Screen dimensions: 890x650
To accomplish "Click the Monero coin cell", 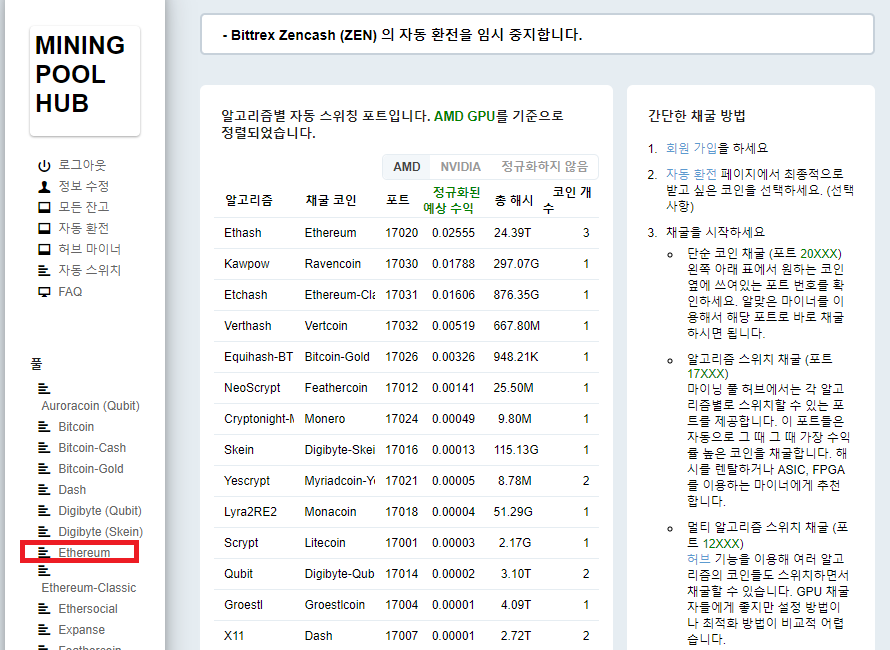I will pos(325,419).
